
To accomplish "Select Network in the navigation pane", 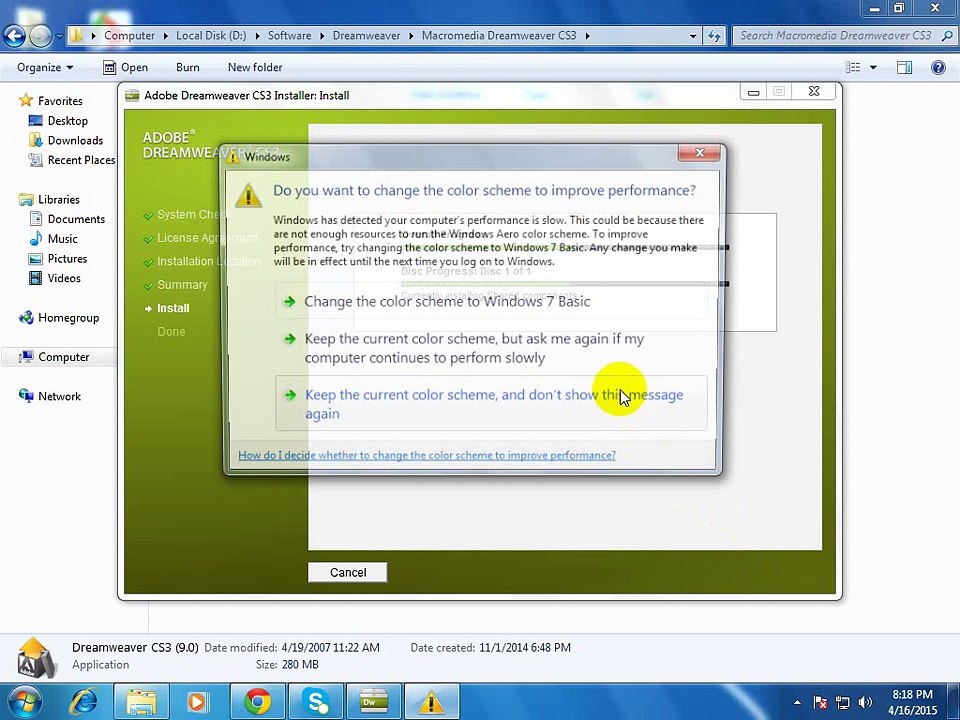I will coord(59,396).
